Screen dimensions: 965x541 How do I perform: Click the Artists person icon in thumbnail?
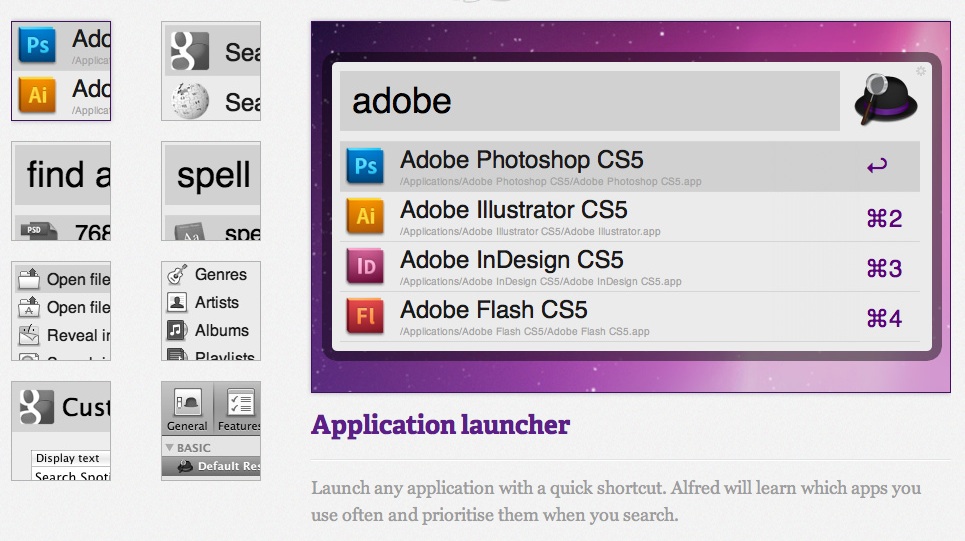(x=177, y=302)
